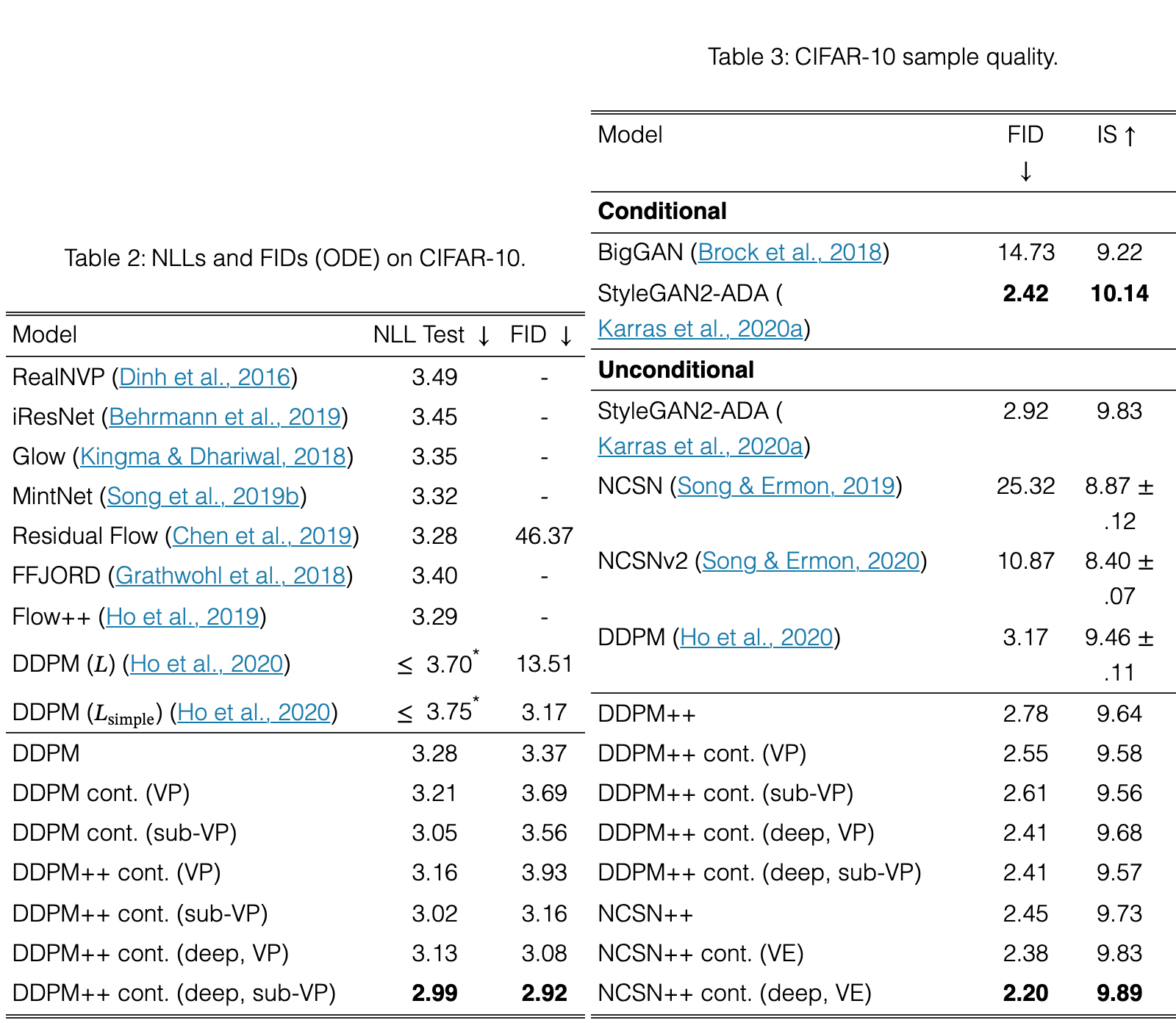
Task: Follow Ho et al., 2020 in Table 3
Action: click(757, 637)
